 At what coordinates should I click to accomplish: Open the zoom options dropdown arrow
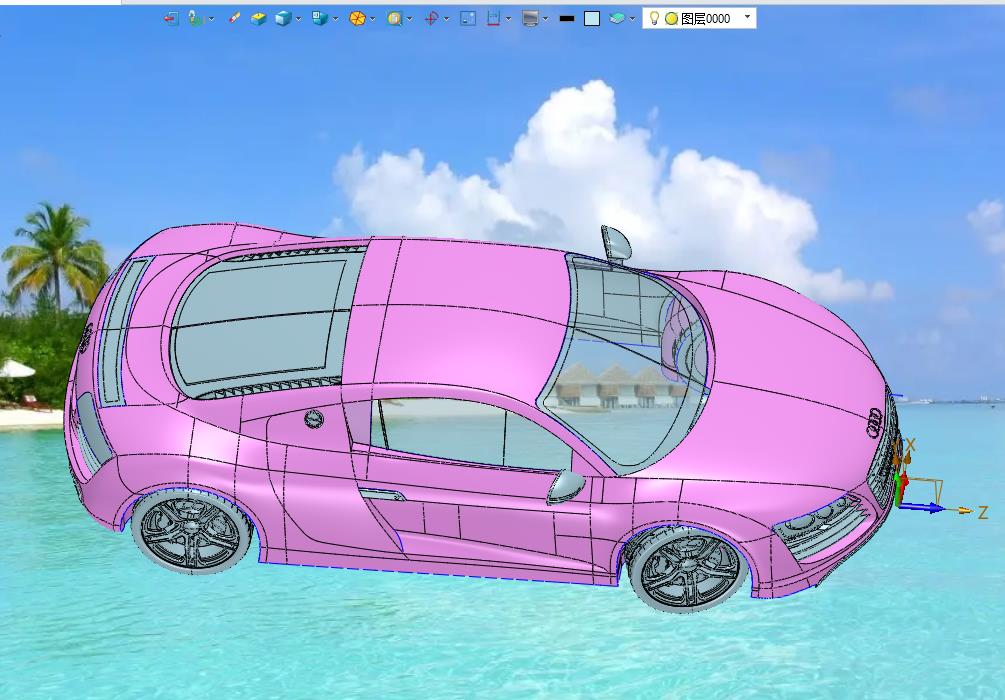pyautogui.click(x=410, y=19)
